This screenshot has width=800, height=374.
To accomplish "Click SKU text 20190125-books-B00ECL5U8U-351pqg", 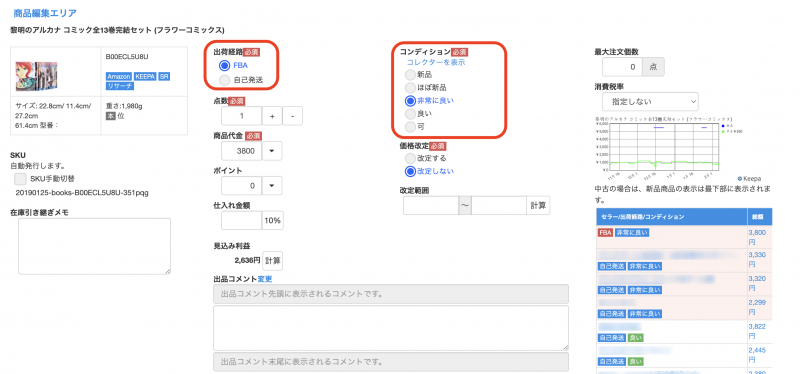I will pos(82,193).
